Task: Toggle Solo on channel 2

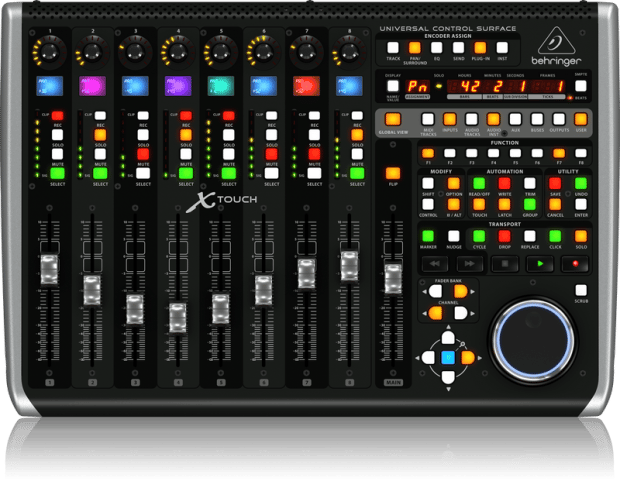Action: pyautogui.click(x=101, y=133)
